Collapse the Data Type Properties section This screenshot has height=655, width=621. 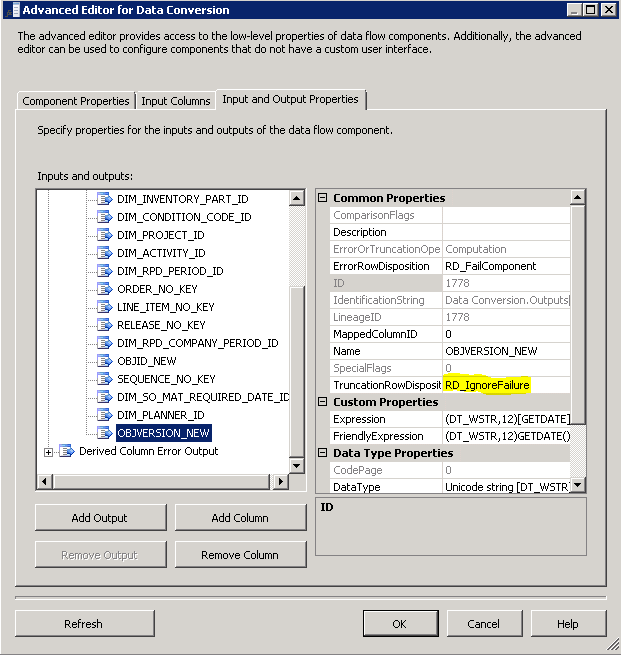(323, 453)
